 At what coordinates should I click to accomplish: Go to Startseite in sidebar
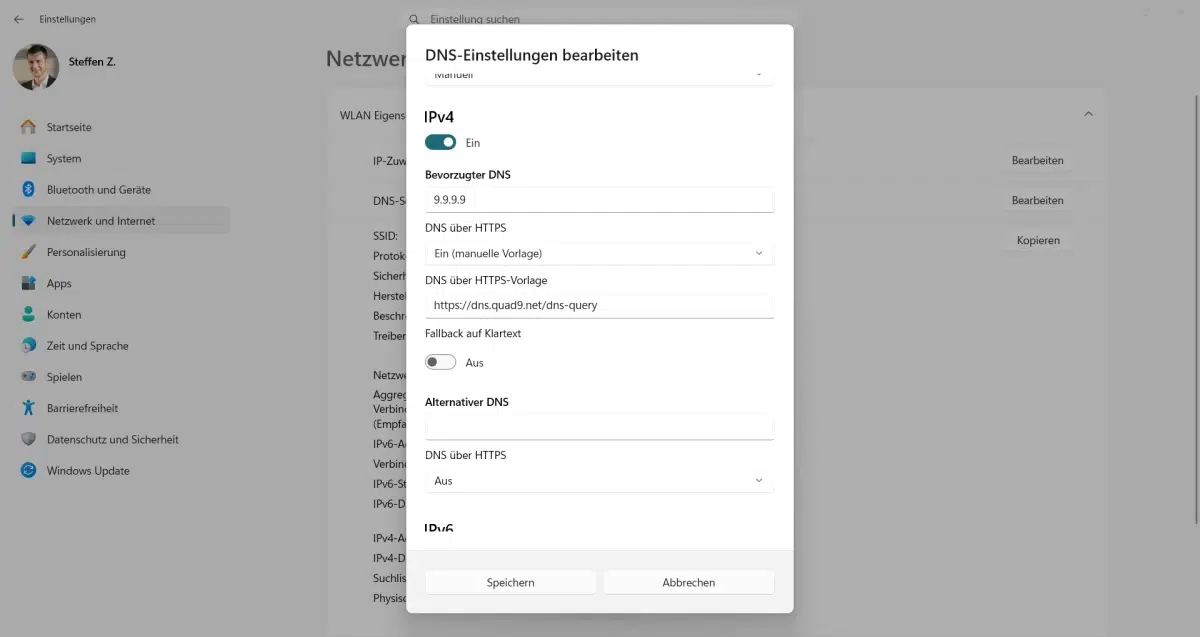point(69,127)
